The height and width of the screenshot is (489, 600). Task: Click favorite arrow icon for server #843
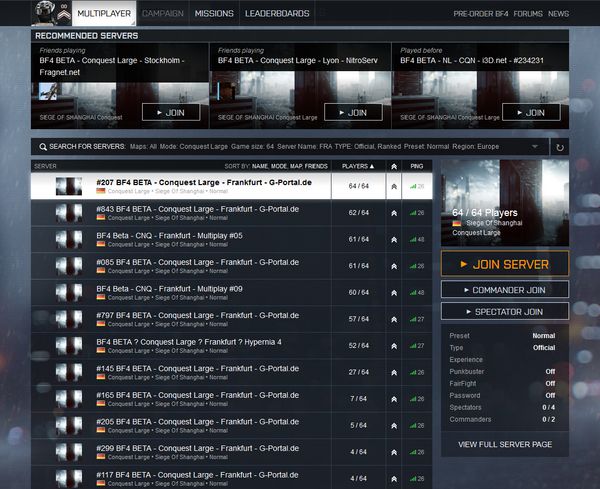point(394,213)
